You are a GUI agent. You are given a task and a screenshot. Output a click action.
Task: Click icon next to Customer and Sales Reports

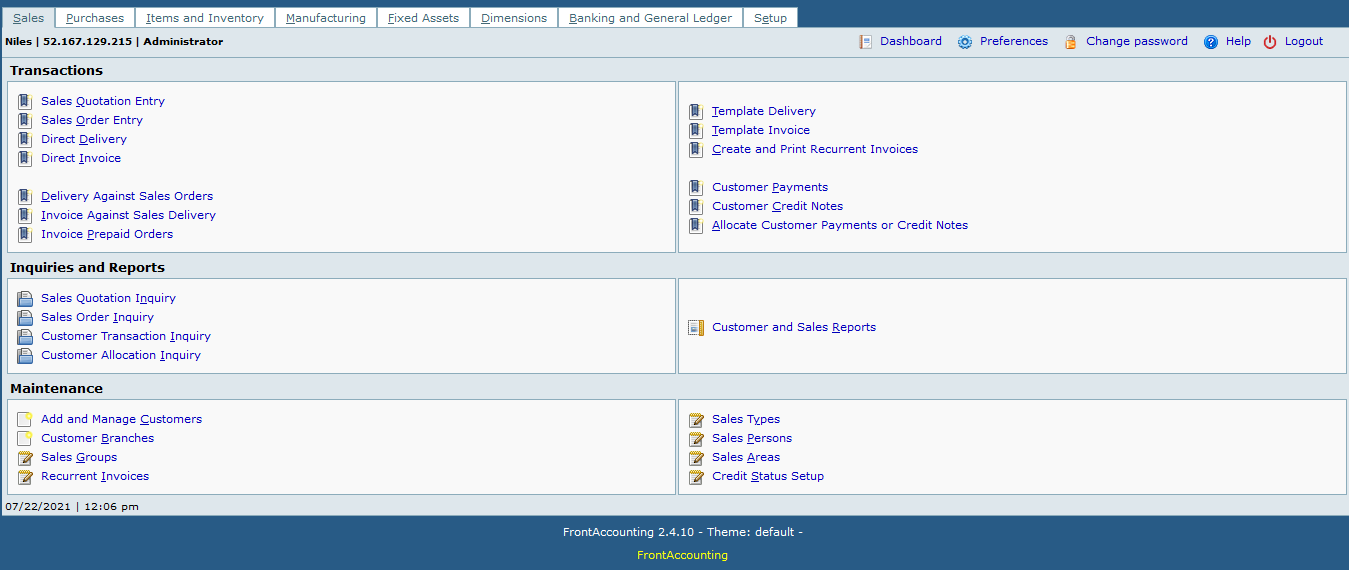(x=696, y=328)
